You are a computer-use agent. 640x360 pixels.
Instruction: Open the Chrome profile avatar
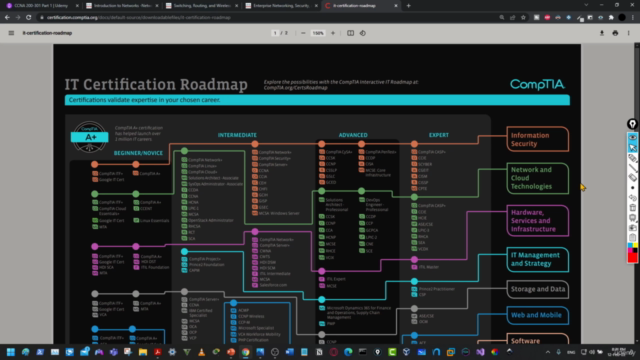[622, 18]
